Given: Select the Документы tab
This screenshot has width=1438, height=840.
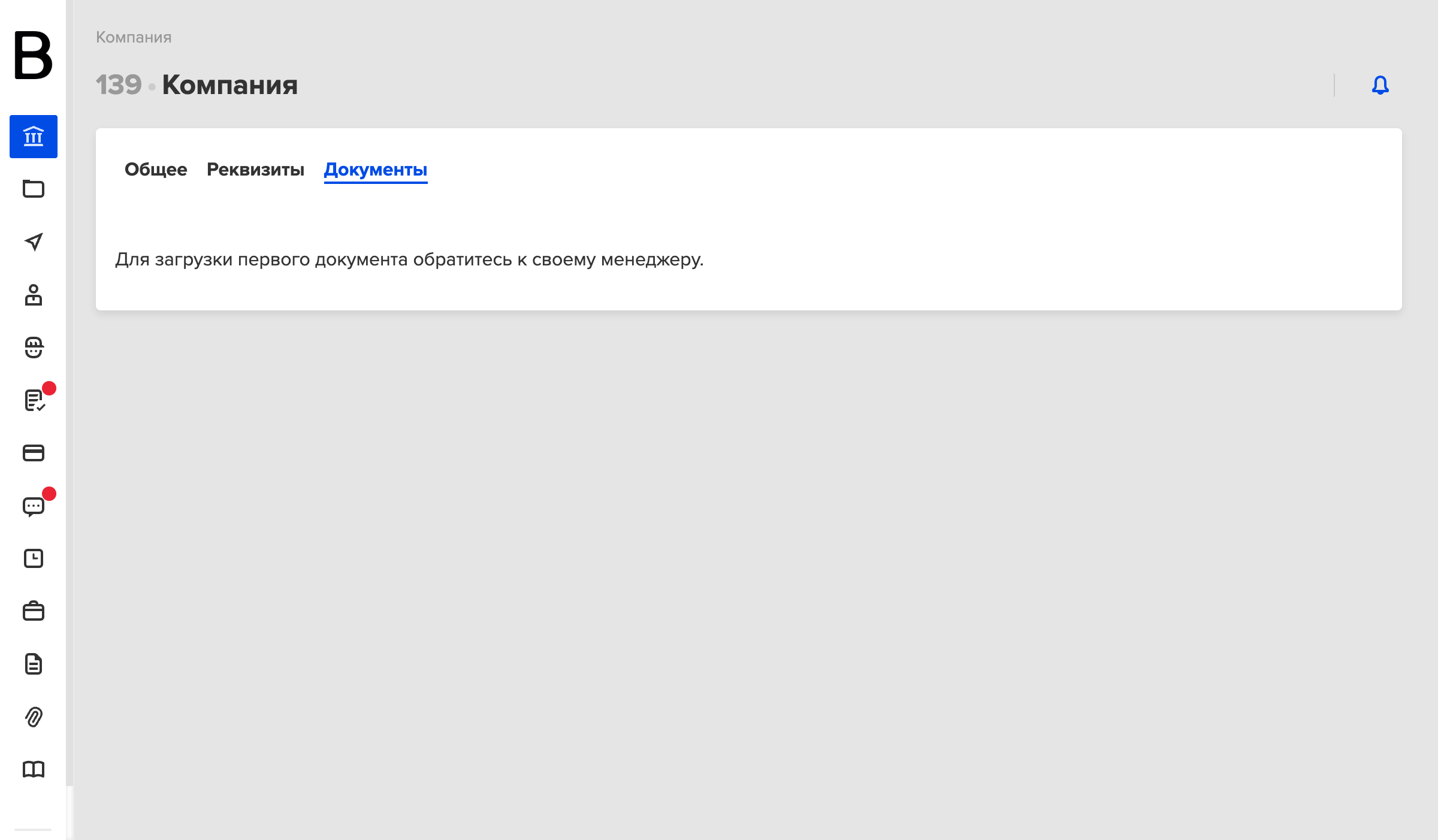Looking at the screenshot, I should pyautogui.click(x=376, y=170).
